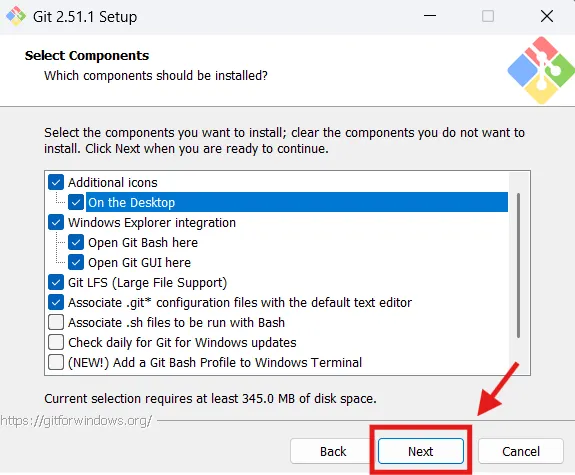Enable Add Git Bash Profile to Windows Terminal
This screenshot has height=475, width=575.
point(56,362)
